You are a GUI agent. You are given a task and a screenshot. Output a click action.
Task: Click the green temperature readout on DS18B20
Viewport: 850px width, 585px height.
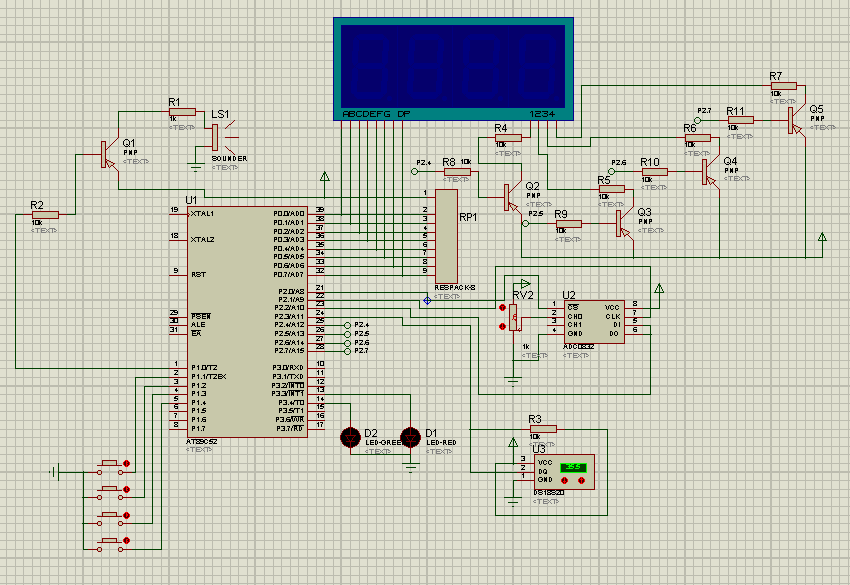[574, 467]
